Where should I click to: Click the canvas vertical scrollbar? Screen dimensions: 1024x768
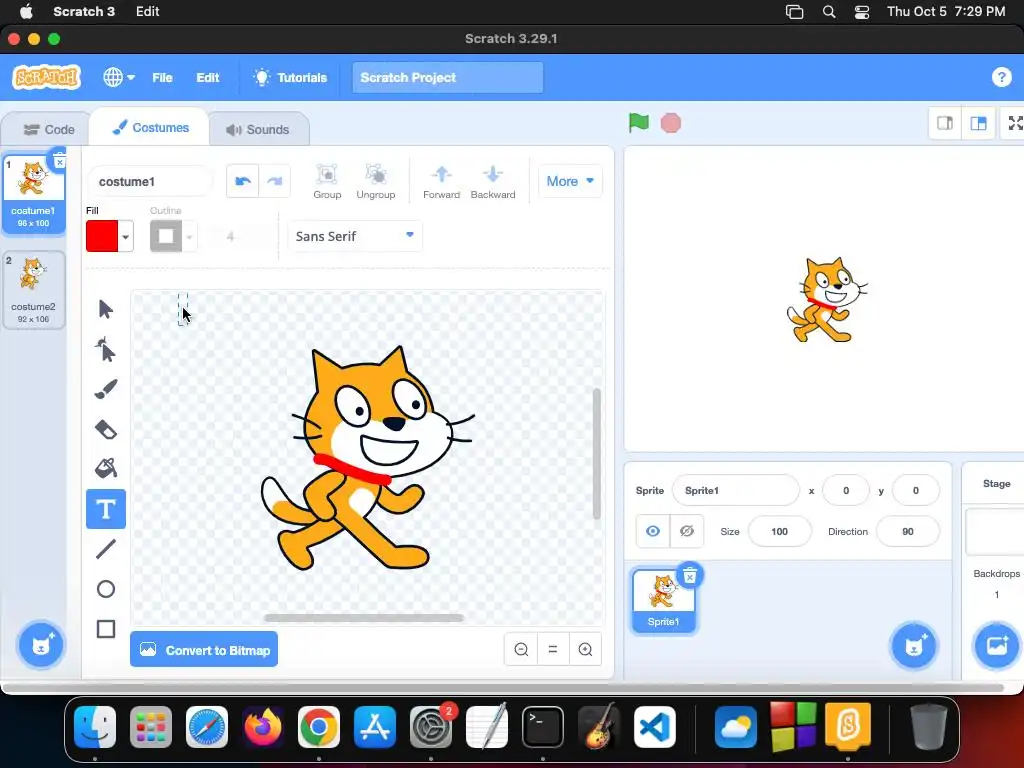pyautogui.click(x=596, y=454)
